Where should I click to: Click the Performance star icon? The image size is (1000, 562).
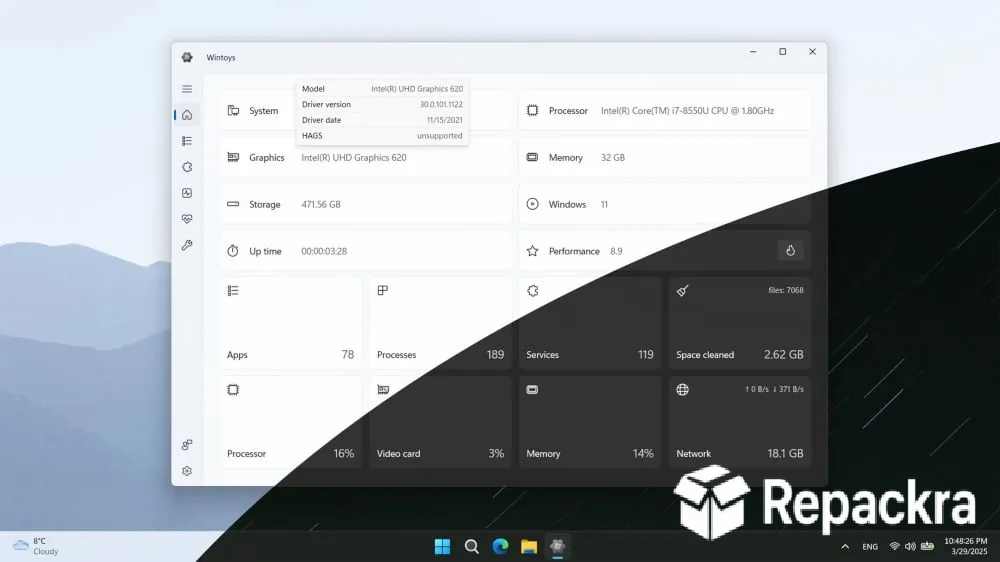(x=533, y=251)
